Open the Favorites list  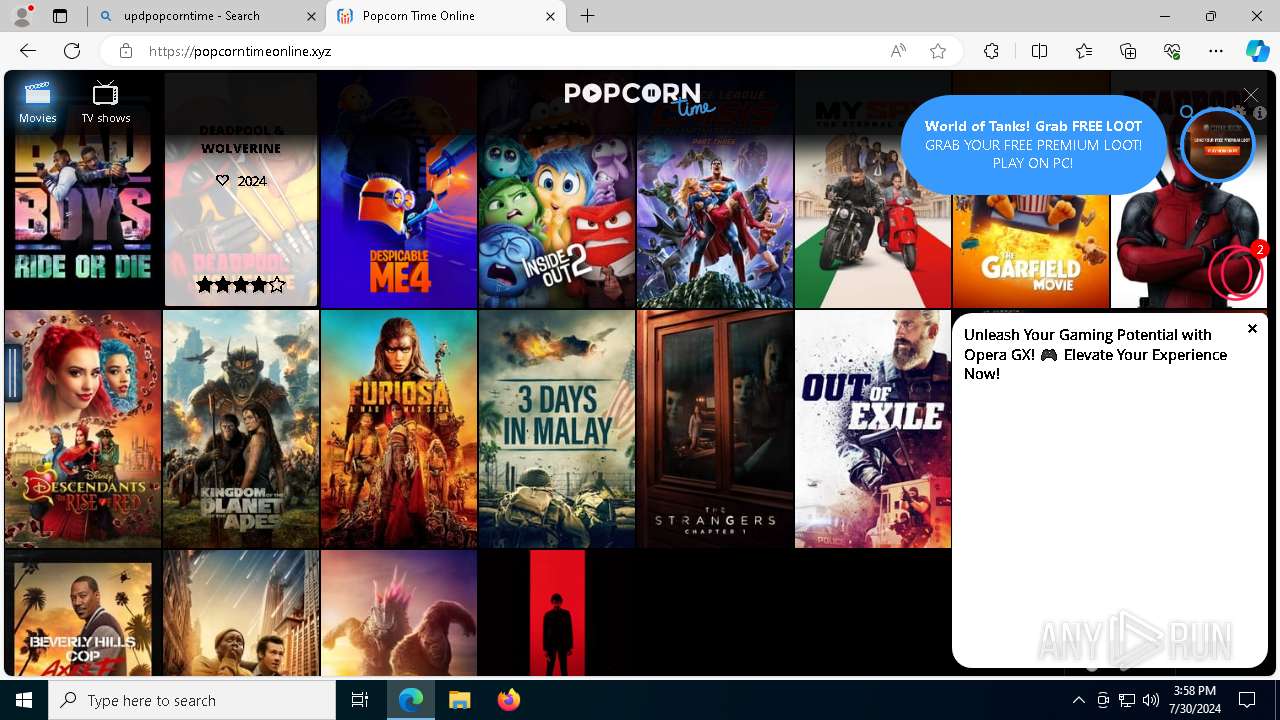[1084, 51]
